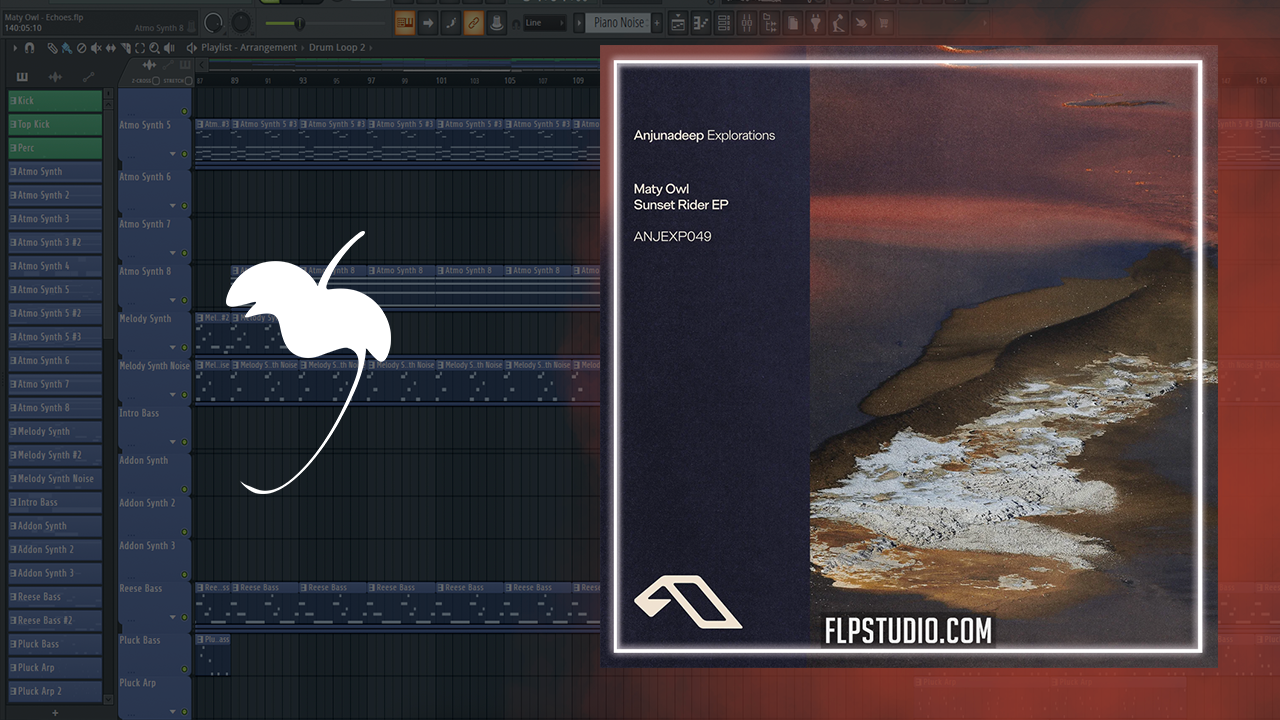The image size is (1280, 720).
Task: Open the Piano Noise pattern selector
Action: [x=620, y=22]
